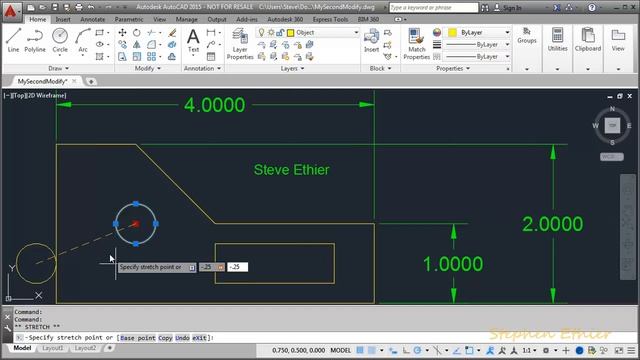Switch to Layout1 tab

[x=53, y=348]
